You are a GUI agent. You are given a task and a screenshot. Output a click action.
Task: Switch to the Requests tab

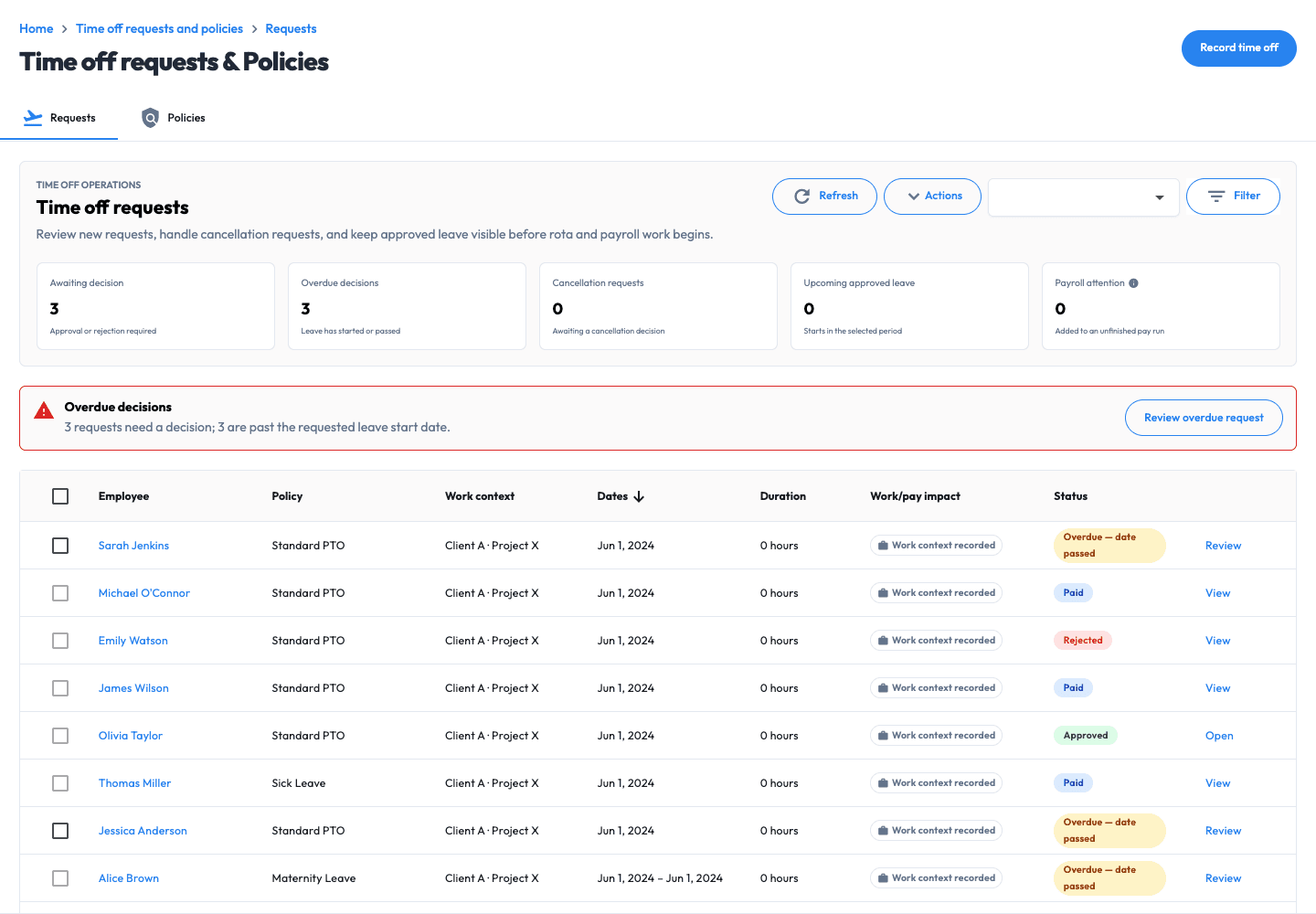point(59,118)
